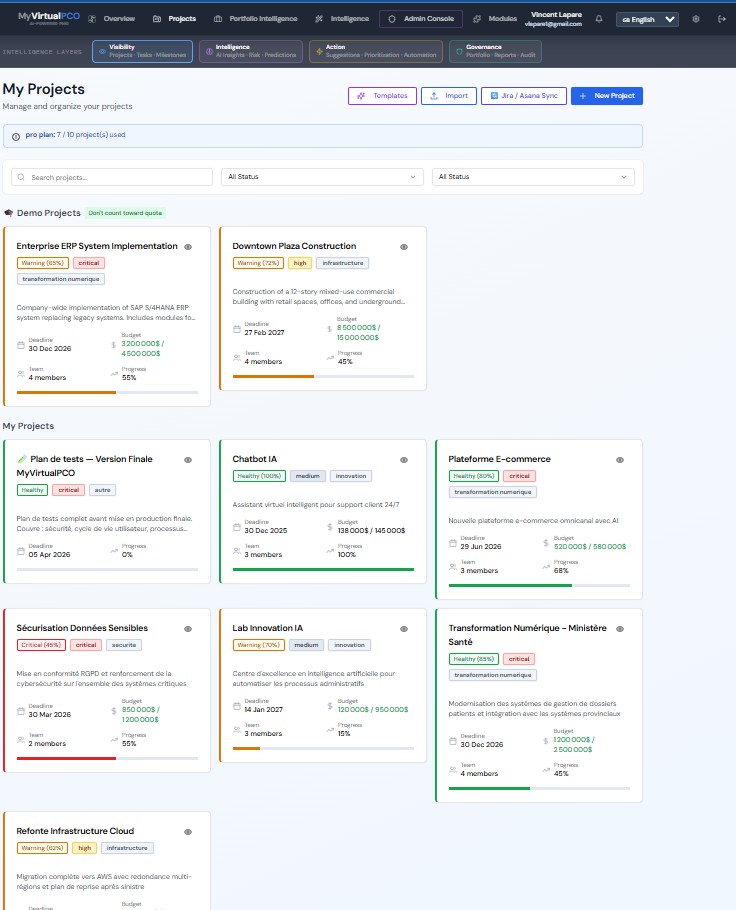
Task: Toggle eye icon on Refonte Infrastructure Cloud
Action: (x=188, y=832)
